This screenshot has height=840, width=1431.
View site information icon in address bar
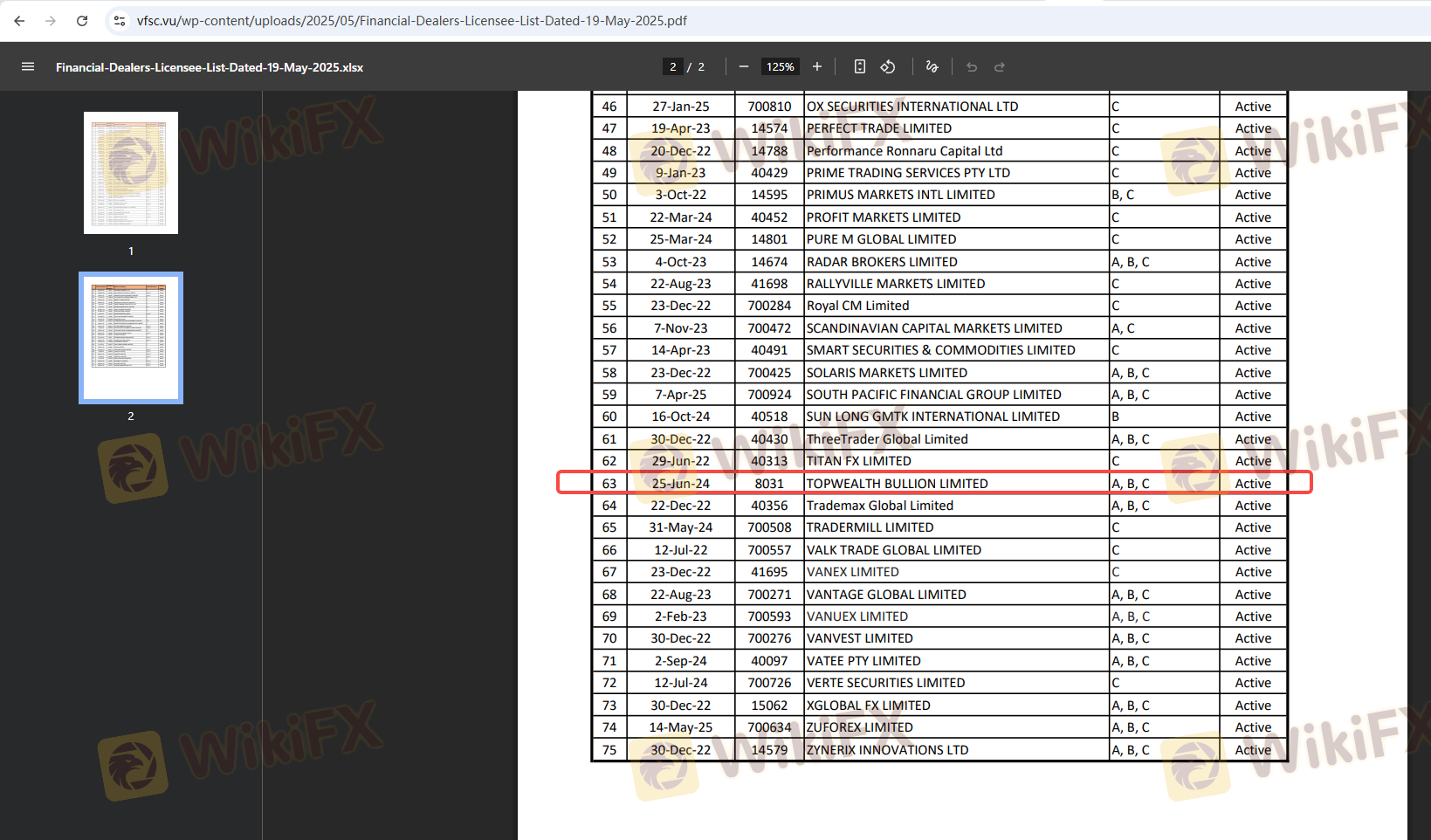coord(120,21)
